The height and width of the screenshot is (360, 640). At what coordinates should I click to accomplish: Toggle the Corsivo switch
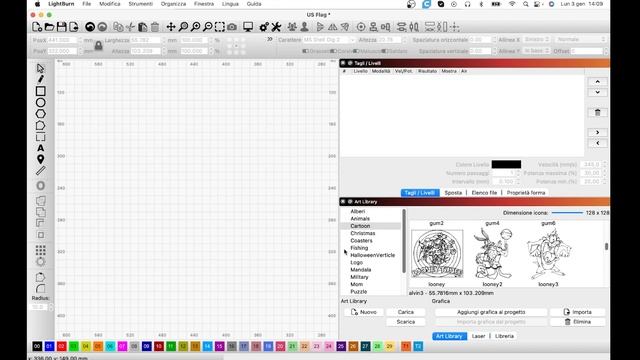pos(333,51)
